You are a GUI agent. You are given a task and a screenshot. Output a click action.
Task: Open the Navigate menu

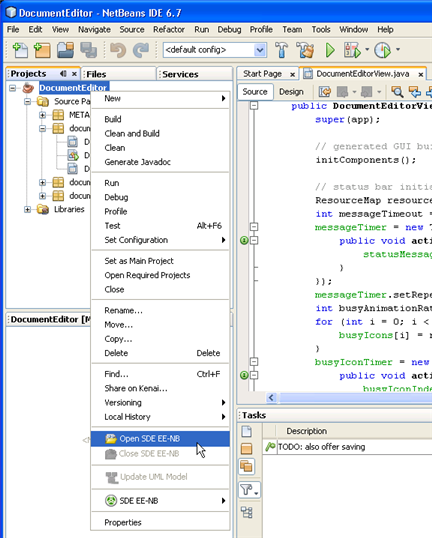(x=94, y=30)
